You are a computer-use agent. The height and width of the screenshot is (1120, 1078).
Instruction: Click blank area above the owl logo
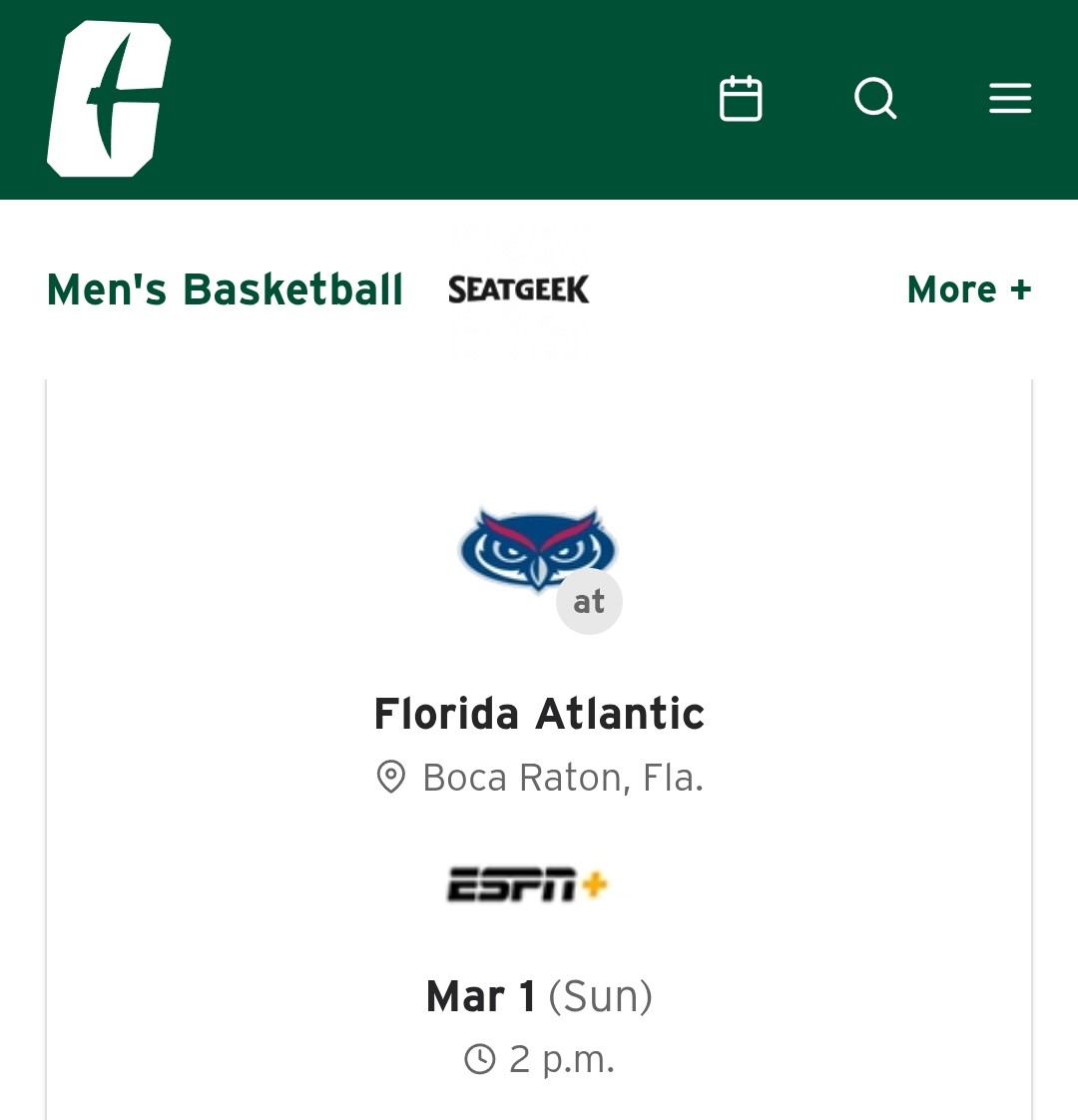pos(539,439)
